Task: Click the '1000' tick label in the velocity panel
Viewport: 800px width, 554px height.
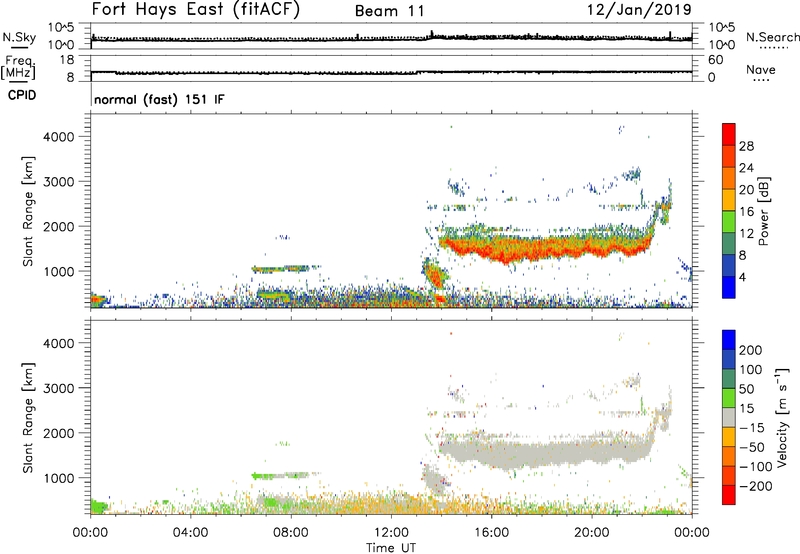Action: tap(59, 478)
